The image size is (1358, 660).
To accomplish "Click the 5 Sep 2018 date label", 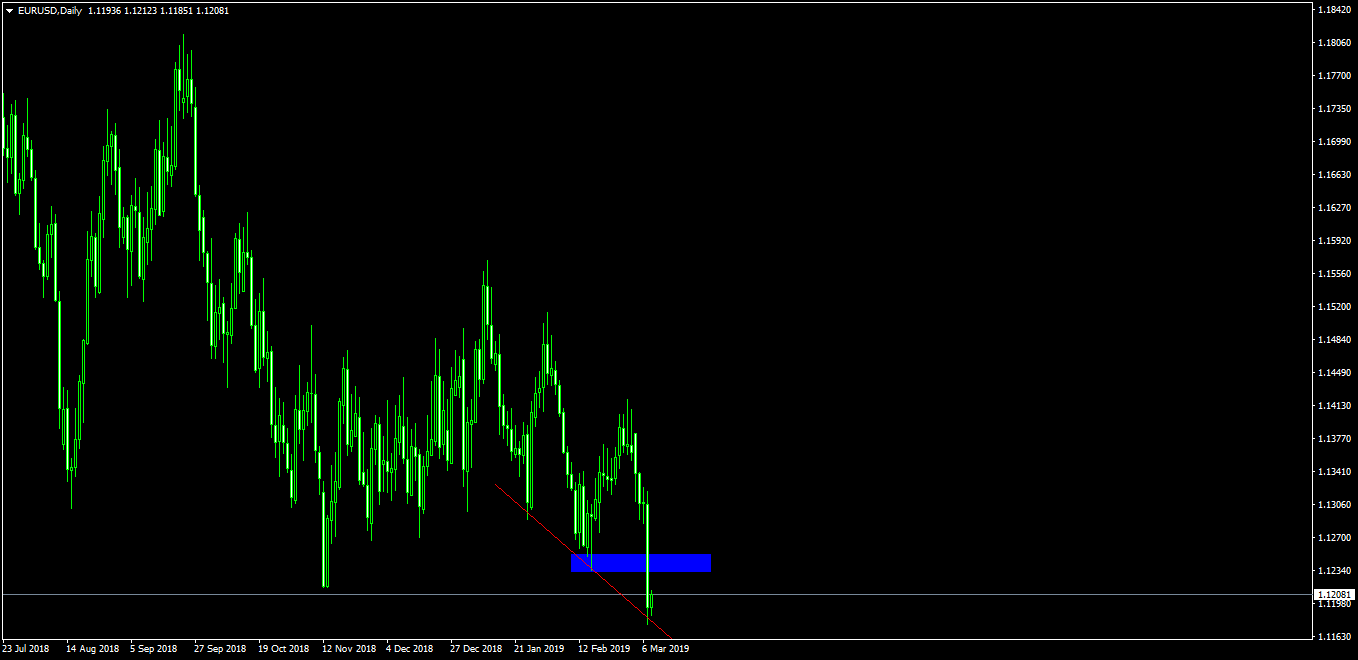I will tap(153, 648).
